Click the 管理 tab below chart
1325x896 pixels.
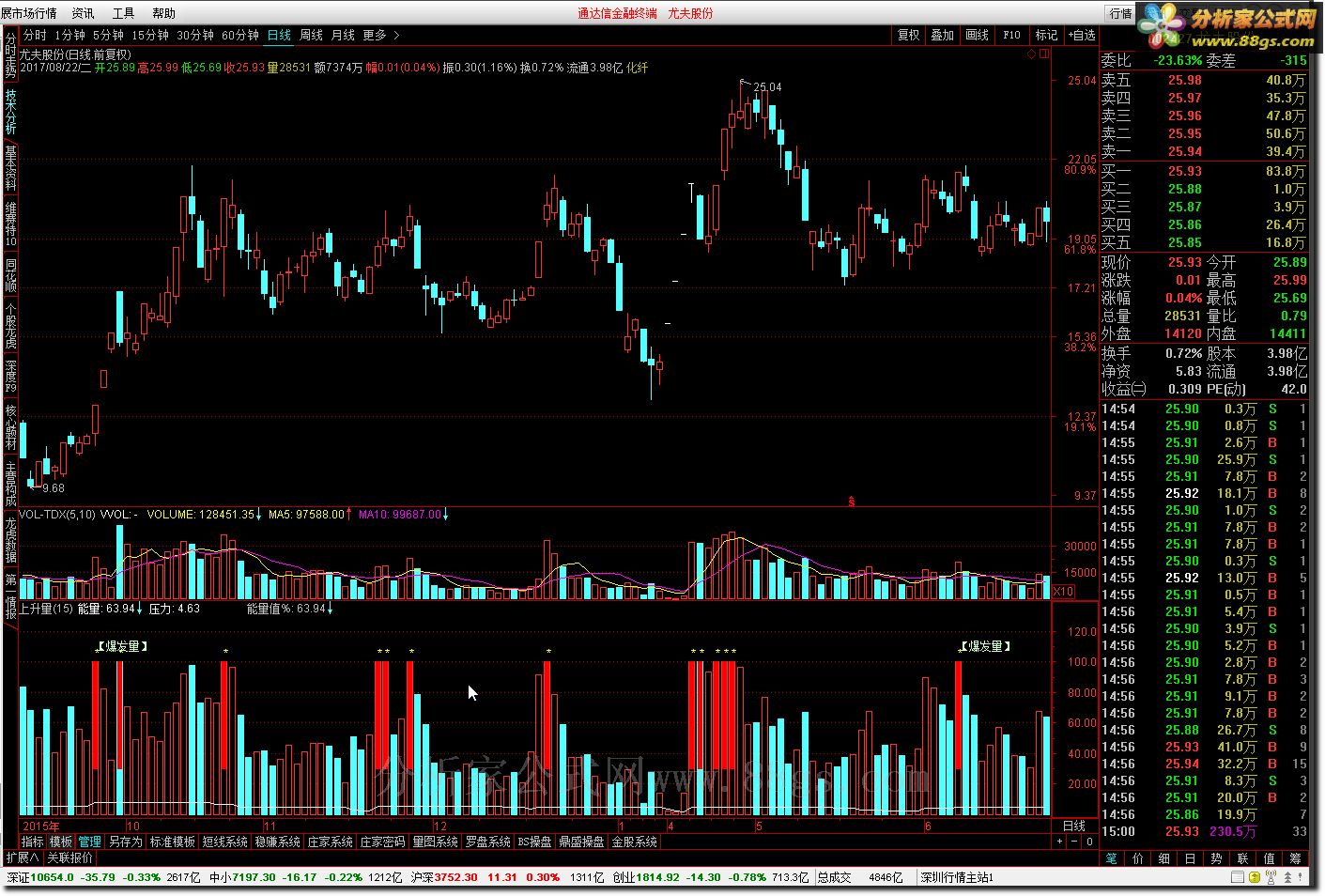pyautogui.click(x=89, y=842)
